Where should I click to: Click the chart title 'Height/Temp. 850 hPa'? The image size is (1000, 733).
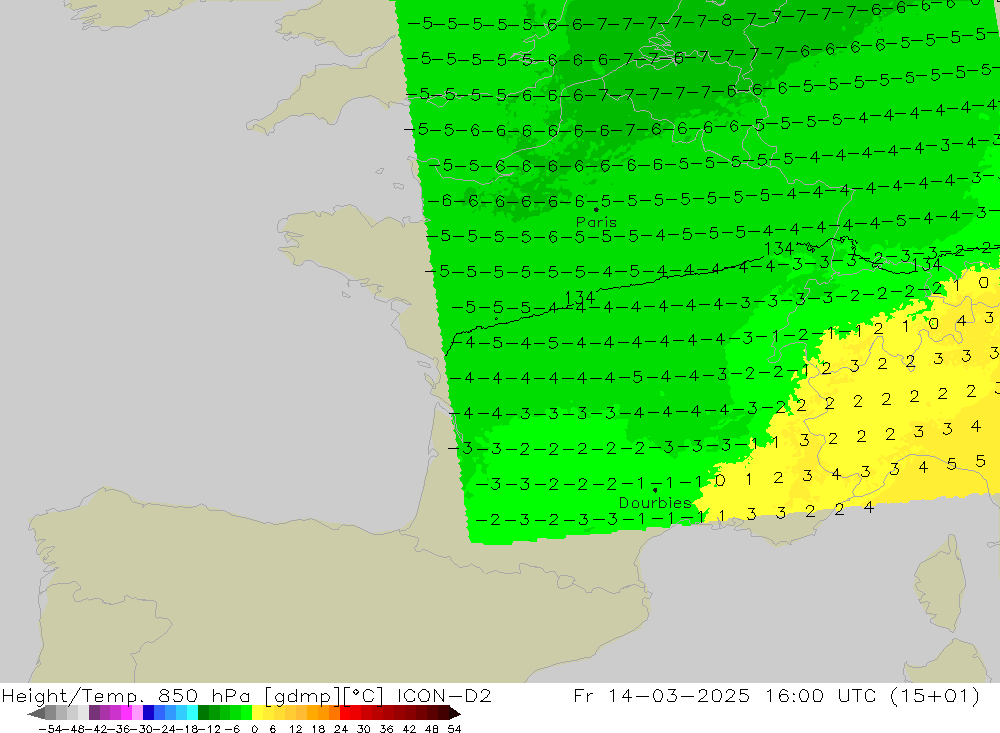click(x=126, y=695)
